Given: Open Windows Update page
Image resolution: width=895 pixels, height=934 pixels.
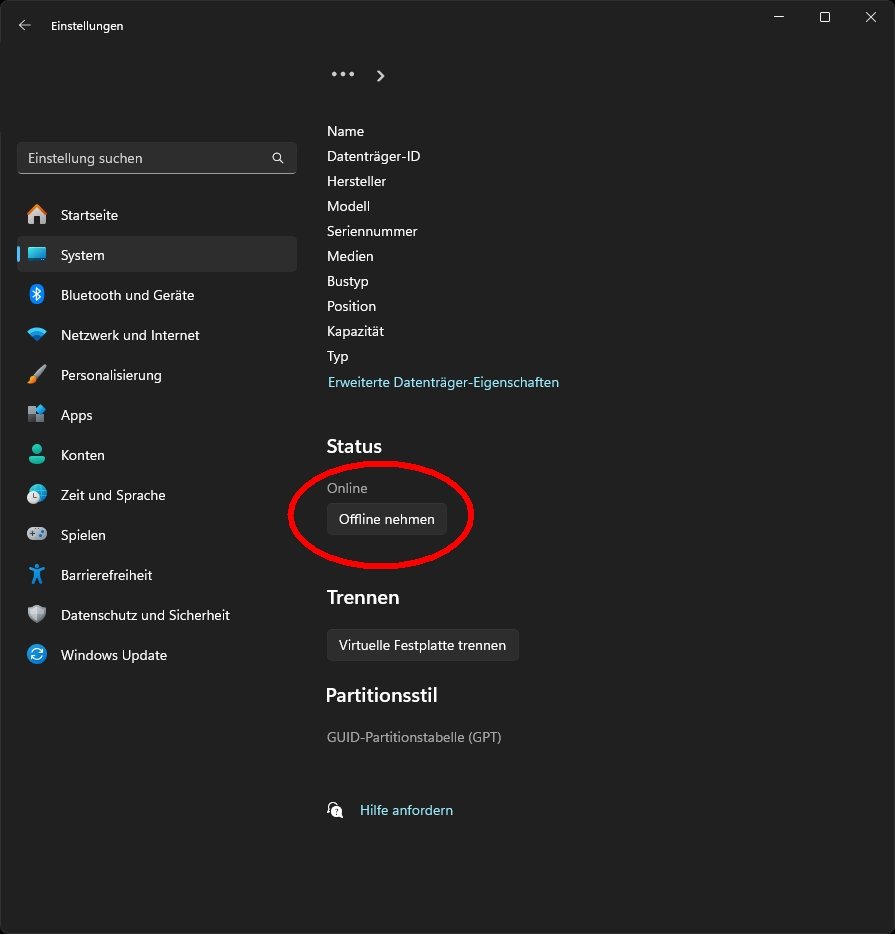Looking at the screenshot, I should (x=157, y=654).
